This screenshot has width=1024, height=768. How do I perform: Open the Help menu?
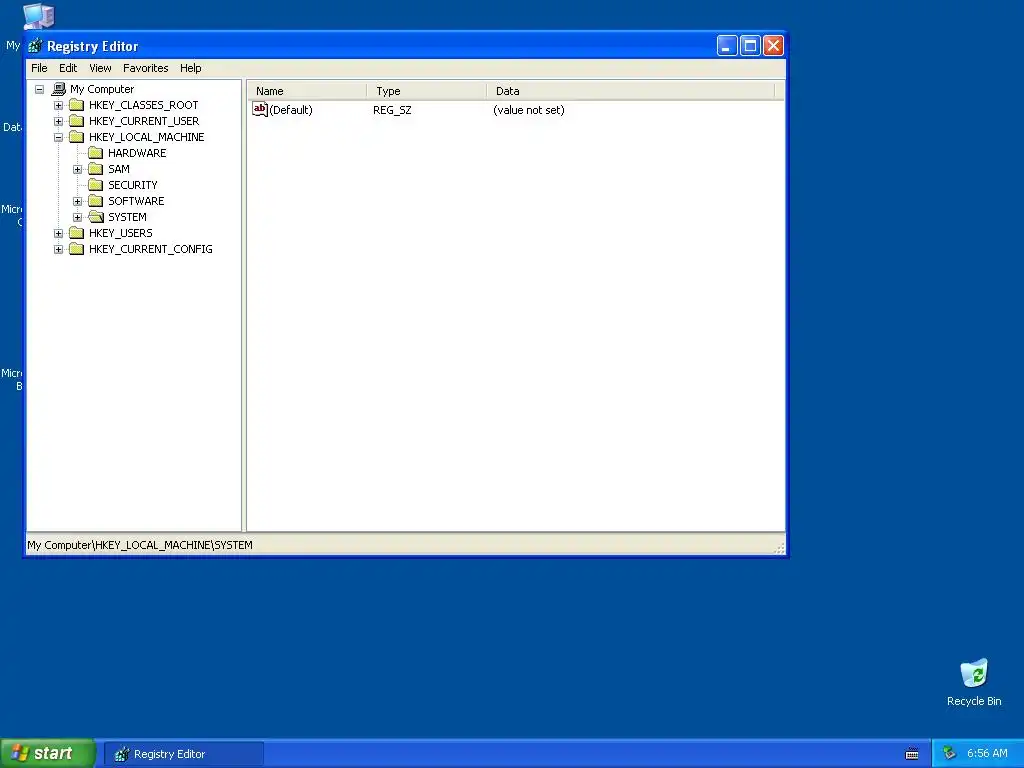pos(191,68)
